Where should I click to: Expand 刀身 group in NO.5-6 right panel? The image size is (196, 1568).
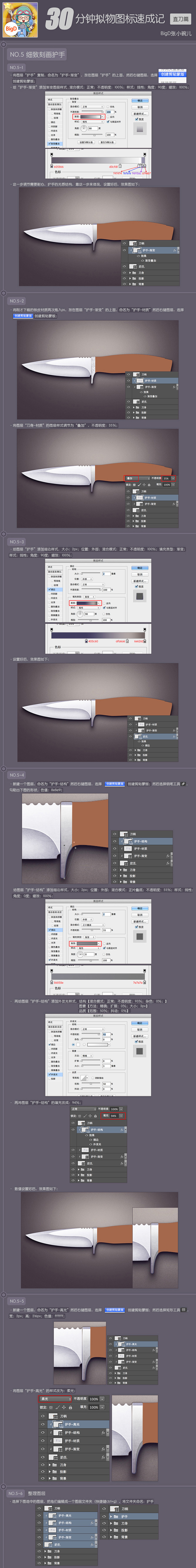coord(112,1523)
